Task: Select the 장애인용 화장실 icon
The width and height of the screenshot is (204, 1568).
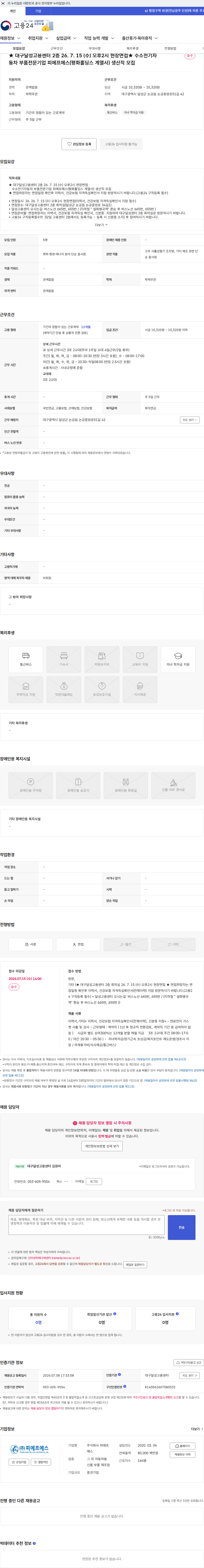Action: (x=125, y=785)
